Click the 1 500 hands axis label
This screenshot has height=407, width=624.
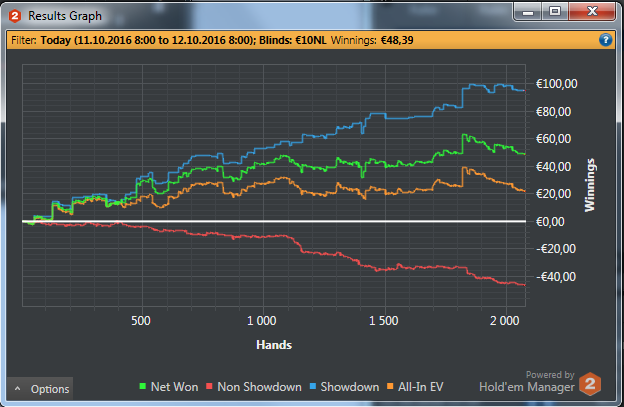click(383, 321)
